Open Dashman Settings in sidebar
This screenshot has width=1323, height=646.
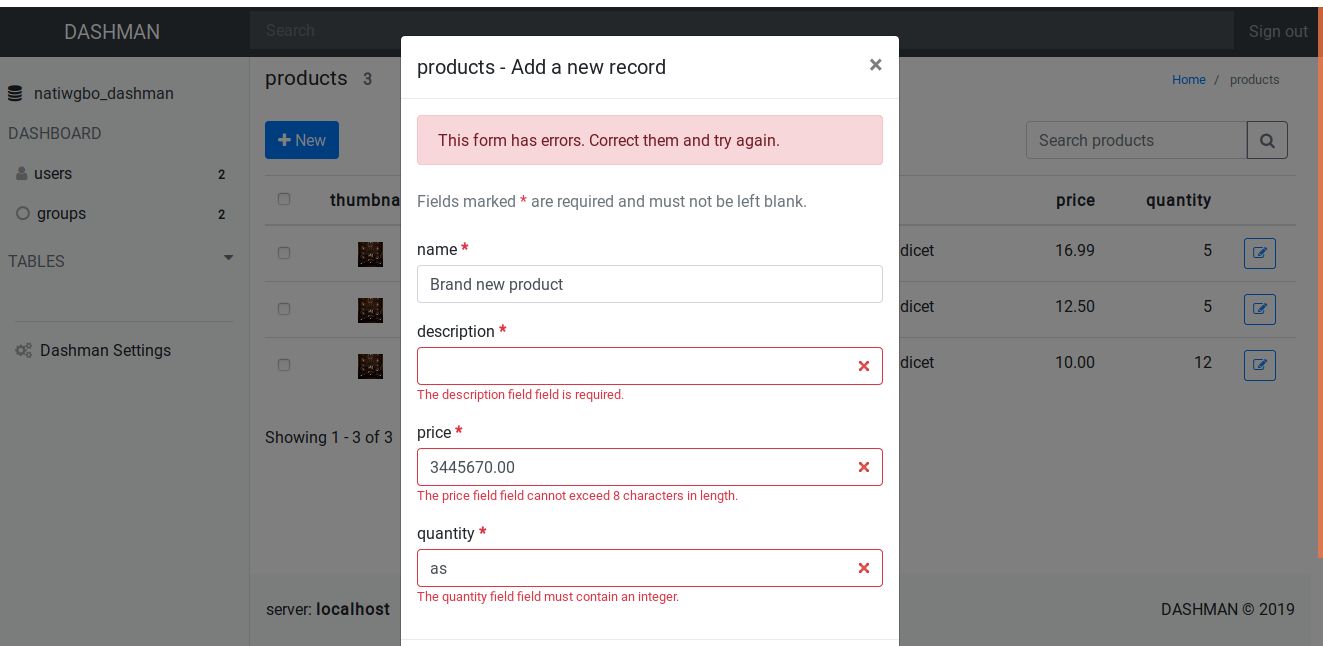[x=105, y=350]
